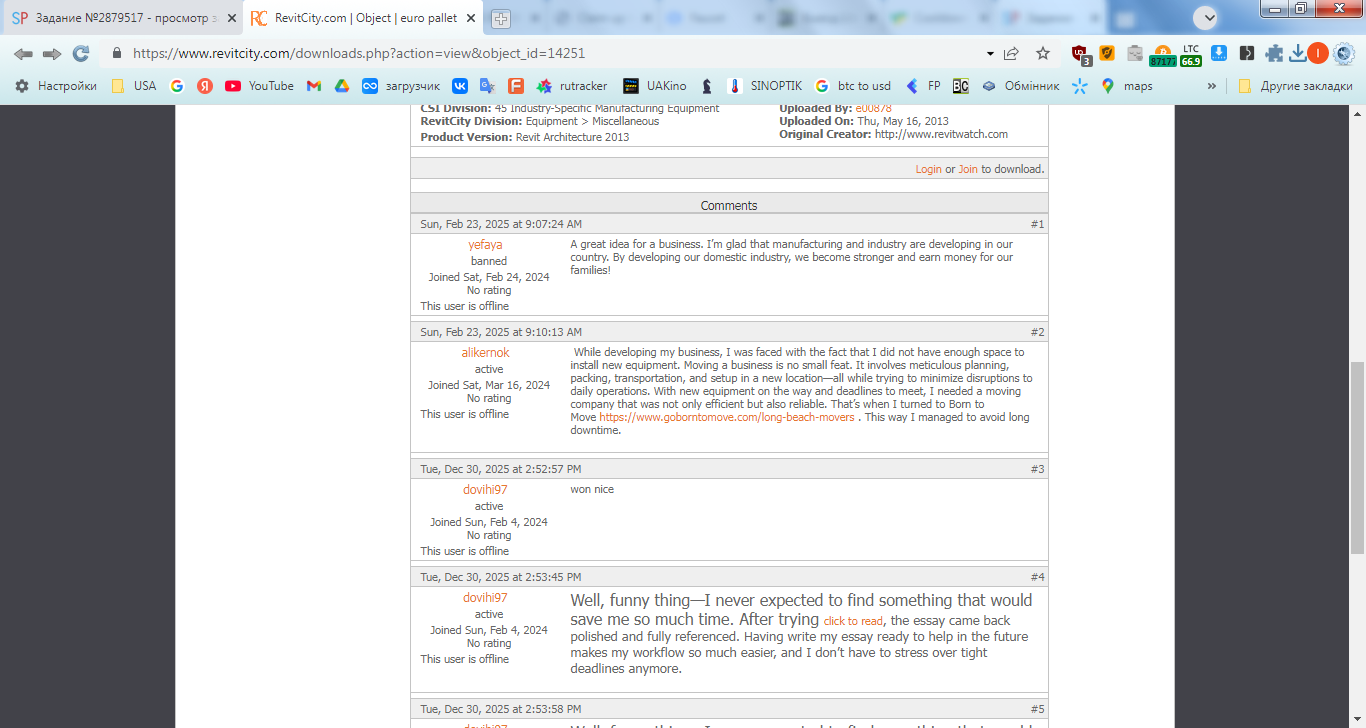Open dovihi97 profile on comment #3

point(485,490)
